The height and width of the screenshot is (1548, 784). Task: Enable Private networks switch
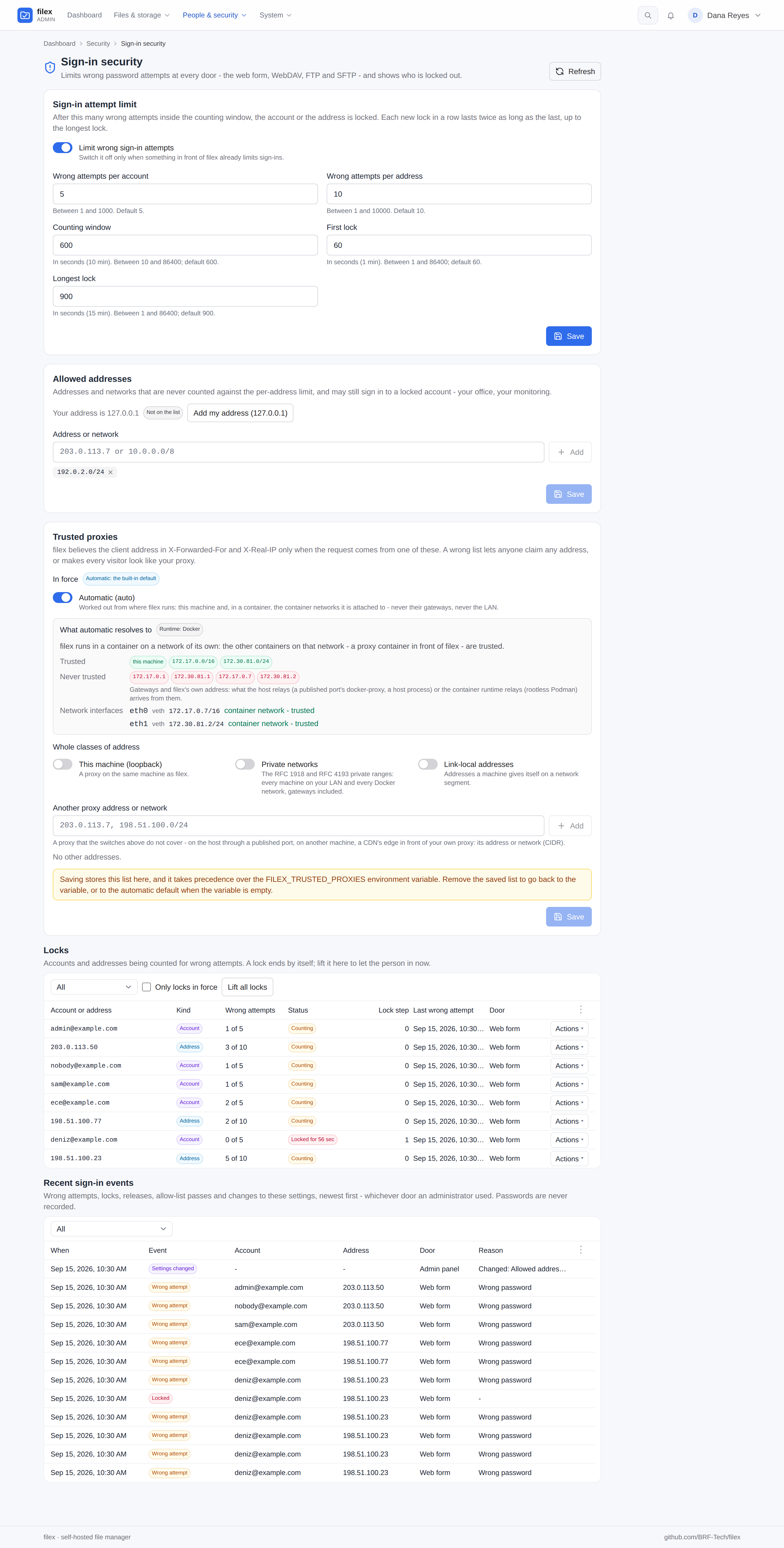pos(245,764)
